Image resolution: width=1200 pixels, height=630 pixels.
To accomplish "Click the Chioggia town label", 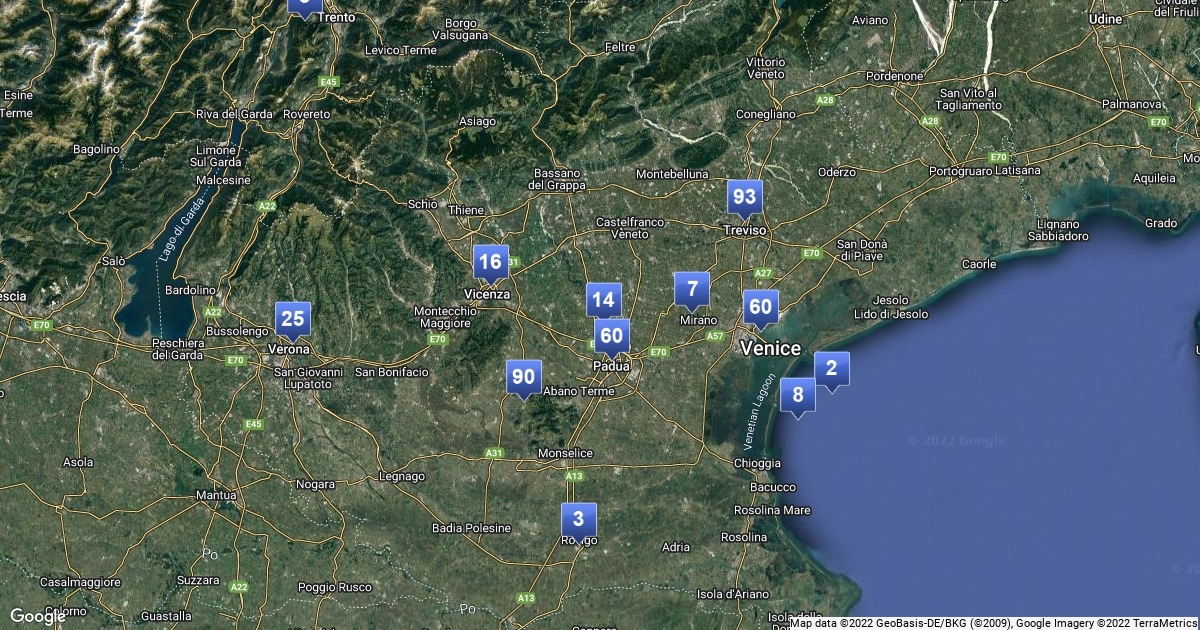I will point(757,463).
